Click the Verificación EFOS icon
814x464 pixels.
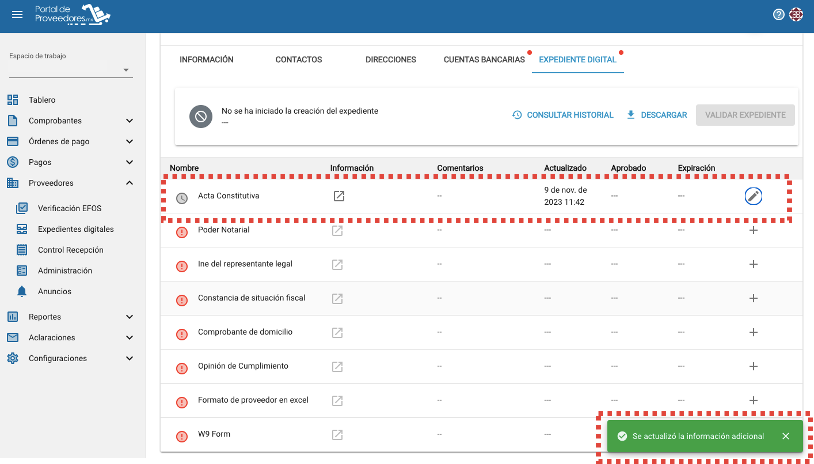(x=22, y=208)
